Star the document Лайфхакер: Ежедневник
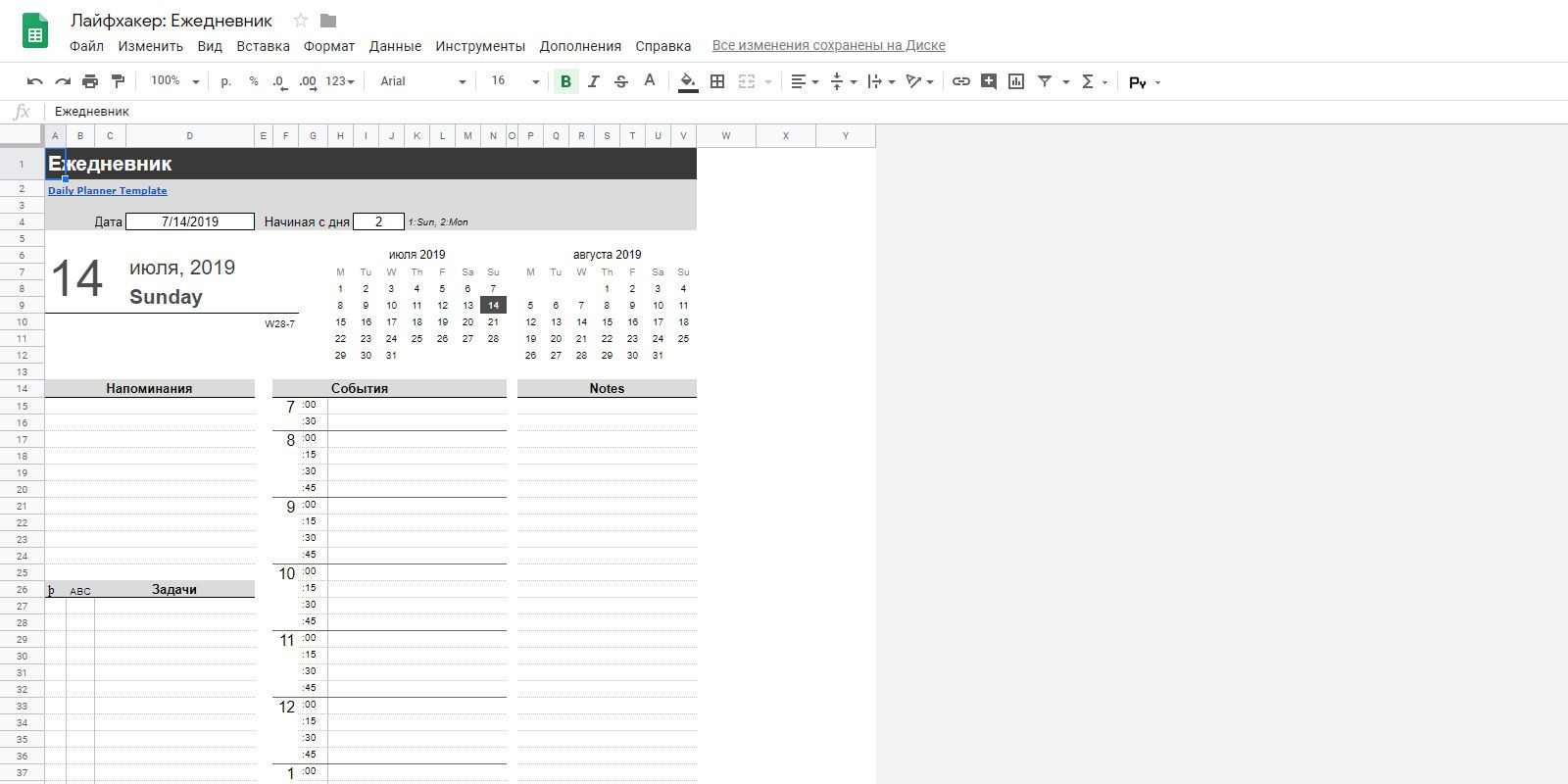Screen dimensions: 1568x784 tap(301, 21)
